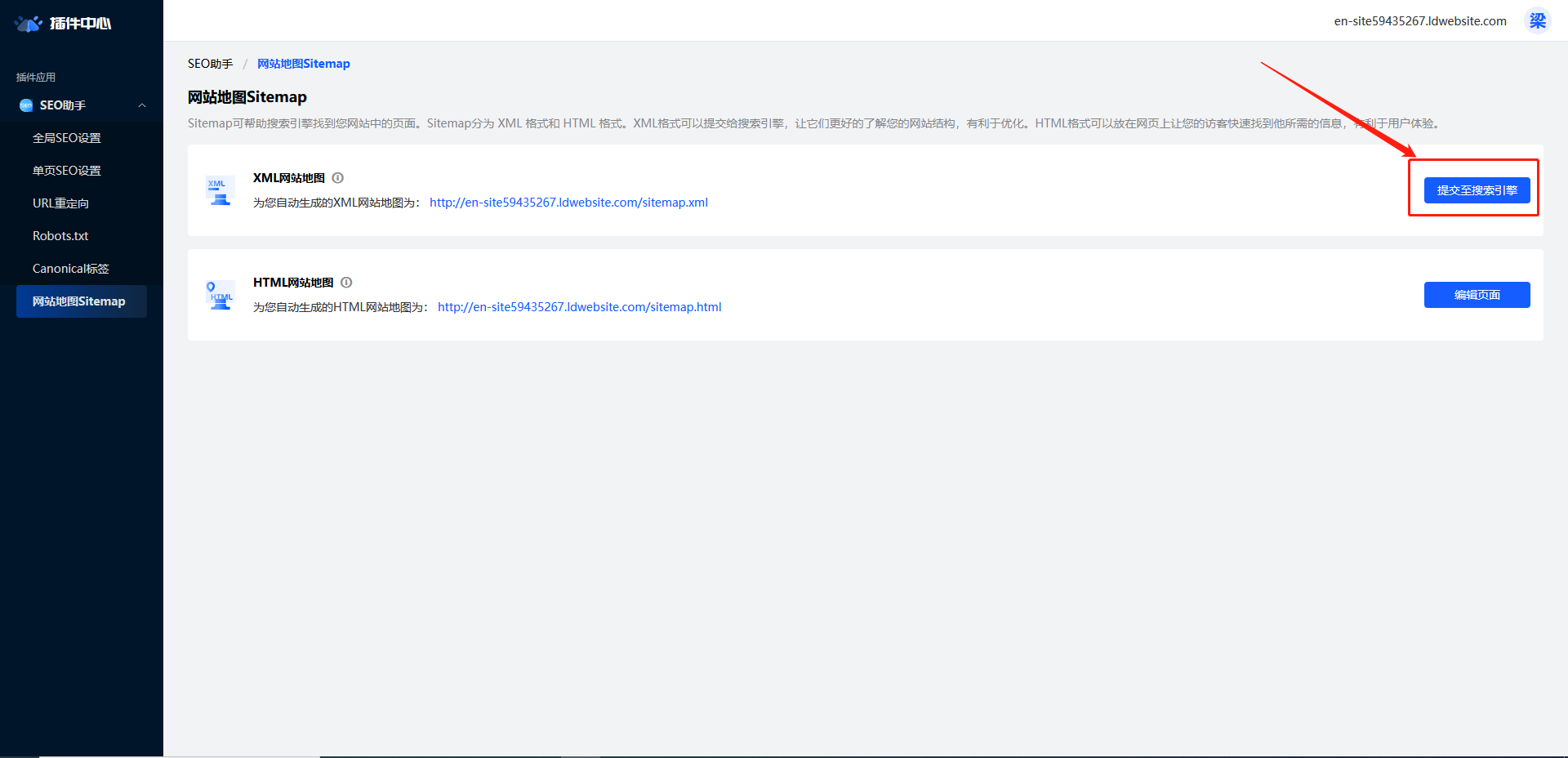The image size is (1568, 758).
Task: Open the sitemap.html link
Action: click(579, 307)
